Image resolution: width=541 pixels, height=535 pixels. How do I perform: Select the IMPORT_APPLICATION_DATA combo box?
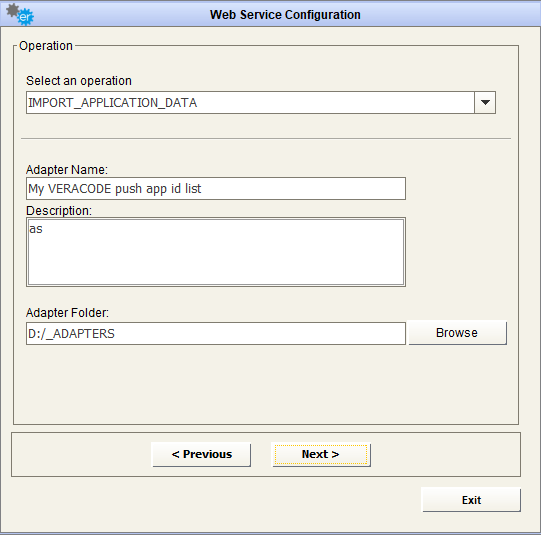(x=261, y=102)
